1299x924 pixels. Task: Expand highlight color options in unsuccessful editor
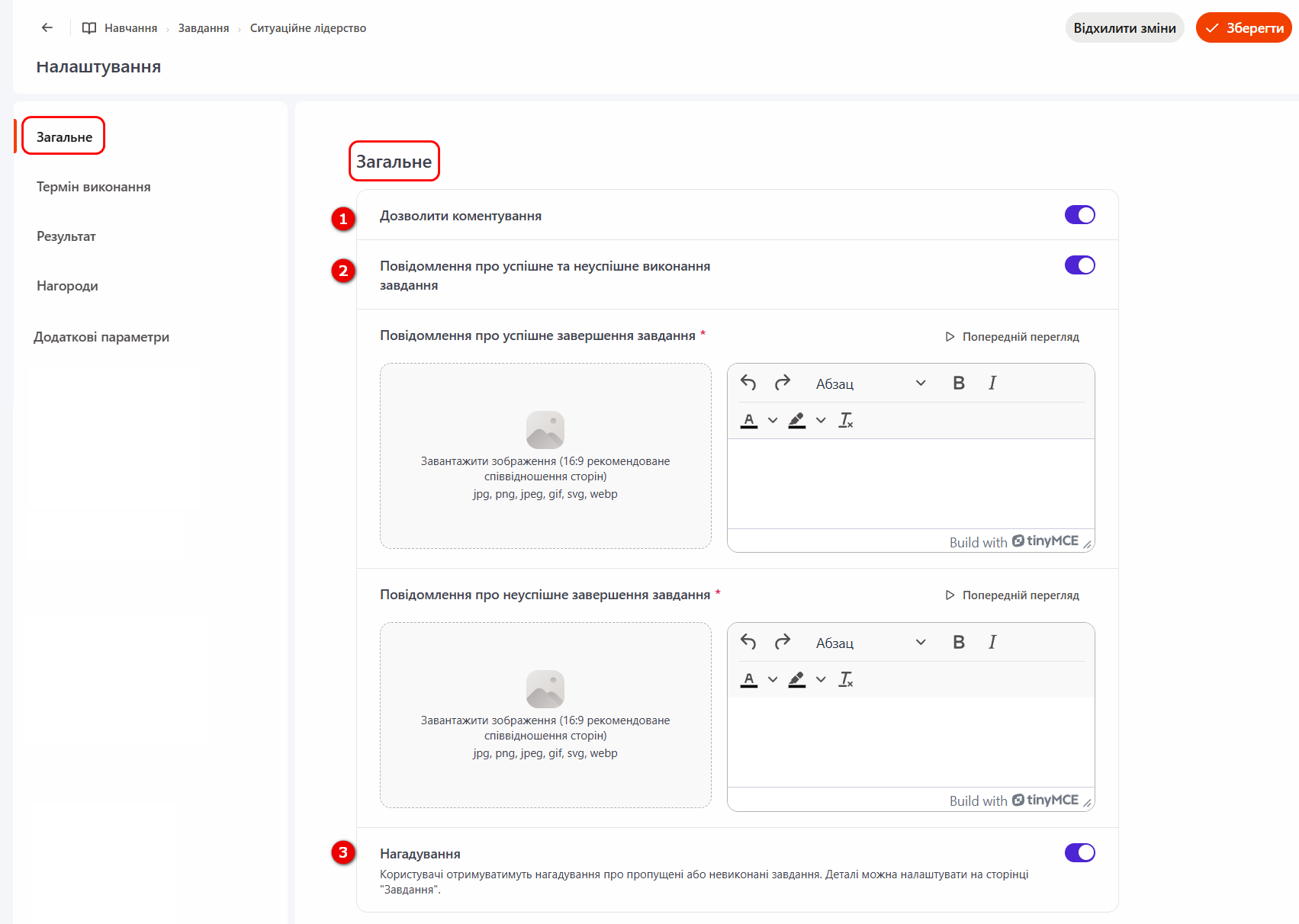click(x=821, y=679)
